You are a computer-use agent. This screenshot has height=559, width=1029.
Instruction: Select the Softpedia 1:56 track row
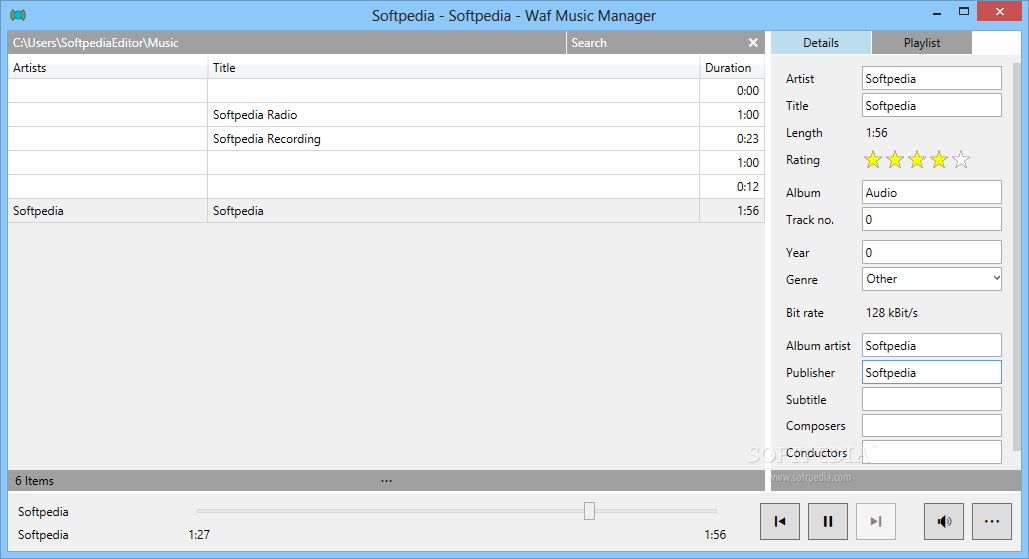pos(386,211)
